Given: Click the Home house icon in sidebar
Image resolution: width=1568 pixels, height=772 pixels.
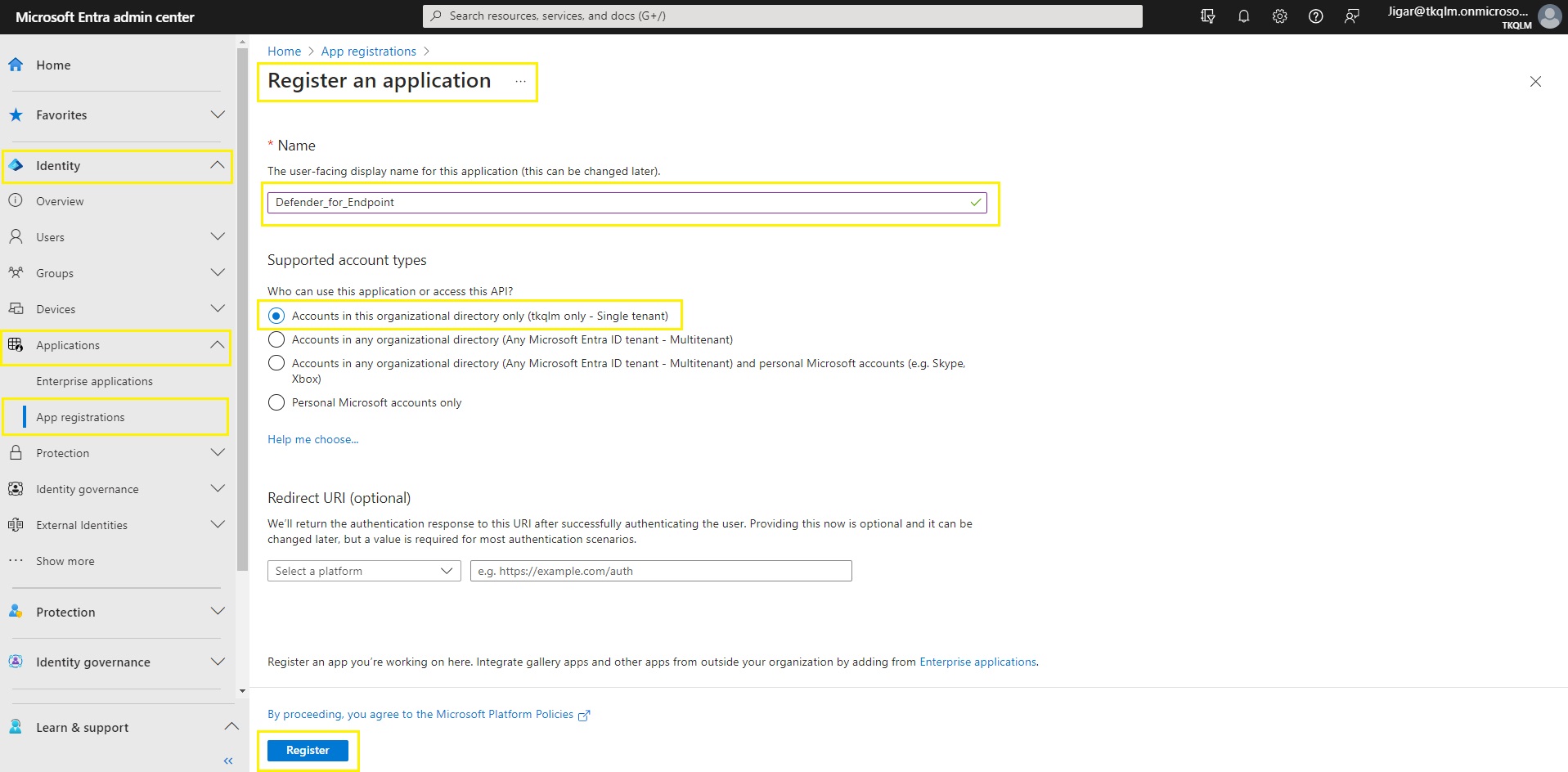Looking at the screenshot, I should click(16, 65).
